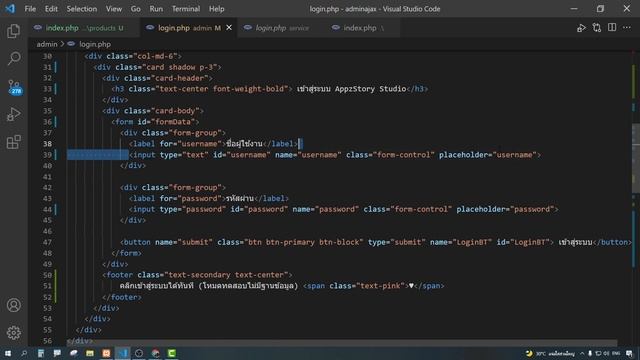Click the Run or Debug file icon
This screenshot has height=360, width=640.
(581, 28)
